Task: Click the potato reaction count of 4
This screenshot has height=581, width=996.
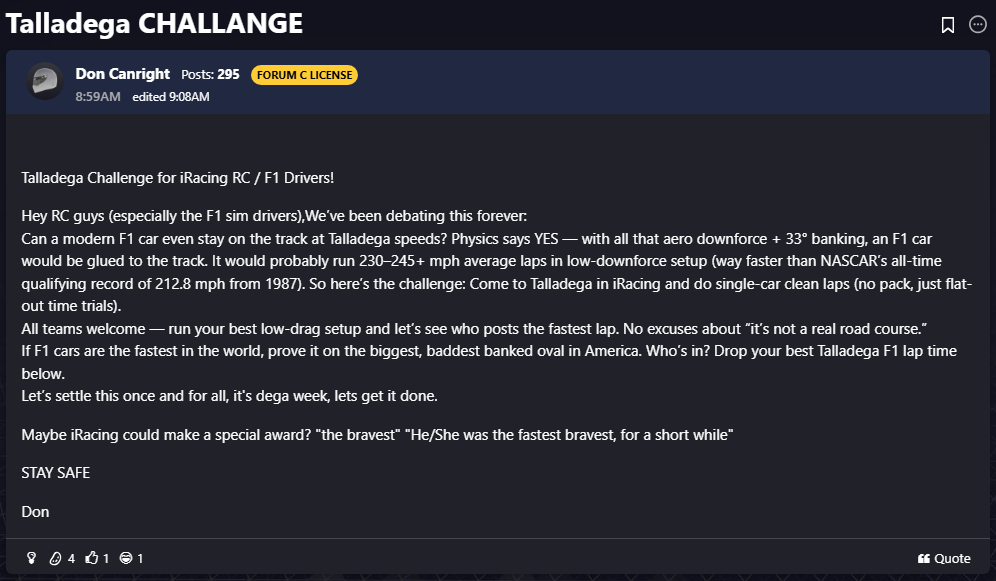Action: coord(71,558)
